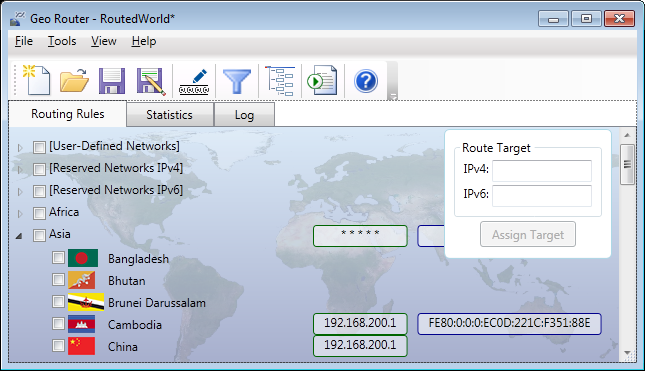Screen dimensions: 645x371
Task: Click the Asia IPv4 target showing asterisks
Action: 360,236
